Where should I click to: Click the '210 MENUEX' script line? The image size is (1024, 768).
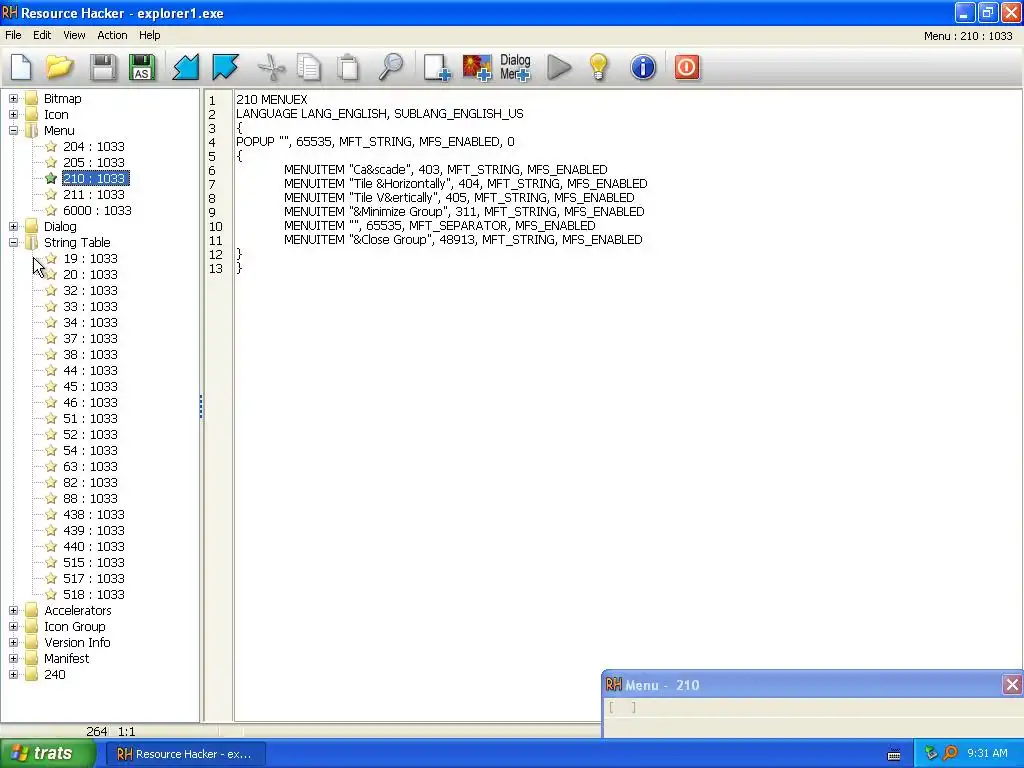272,99
